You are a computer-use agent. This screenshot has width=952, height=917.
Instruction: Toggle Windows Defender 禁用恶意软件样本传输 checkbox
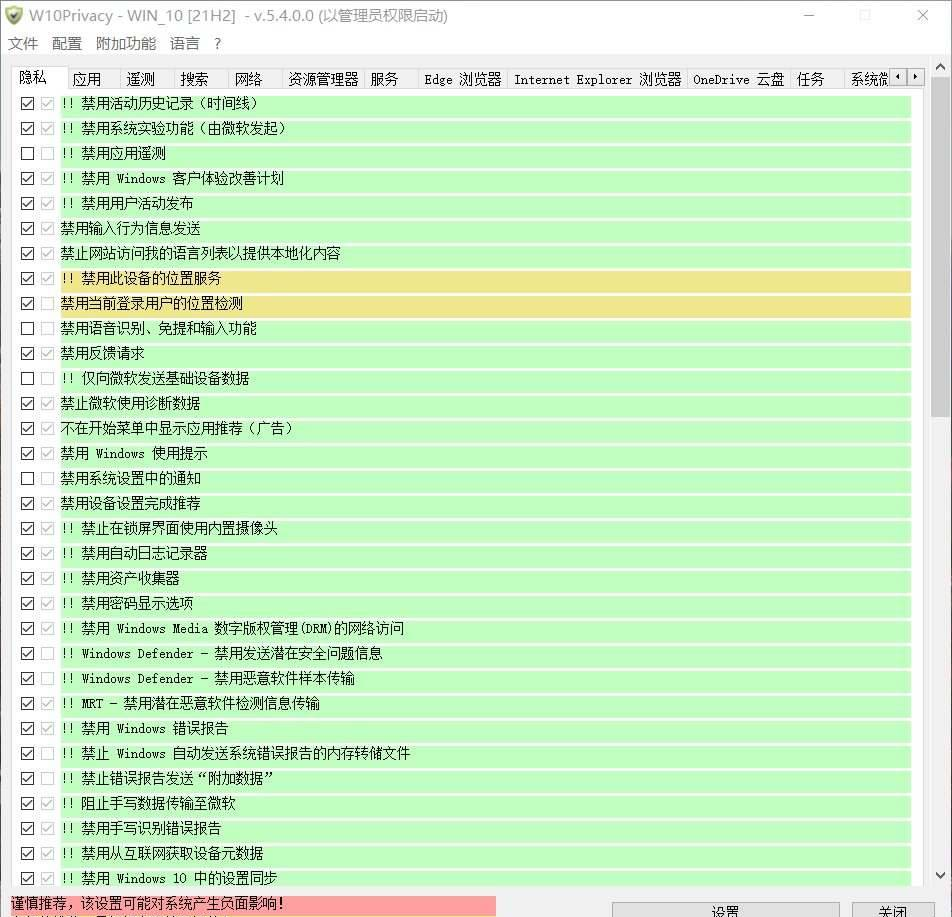(x=27, y=679)
